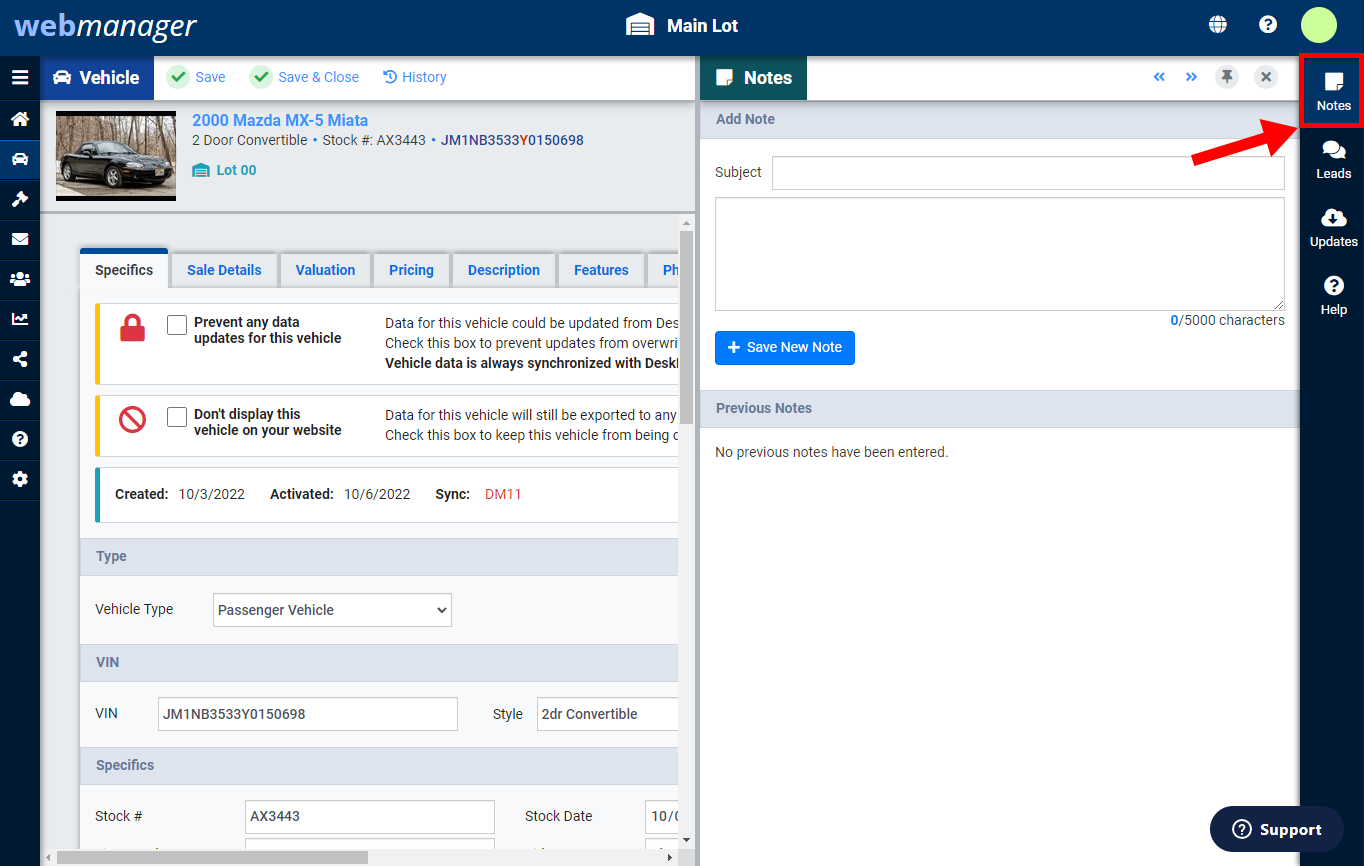1364x866 pixels.
Task: Open the gavel tool icon in the left sidebar
Action: pos(20,199)
